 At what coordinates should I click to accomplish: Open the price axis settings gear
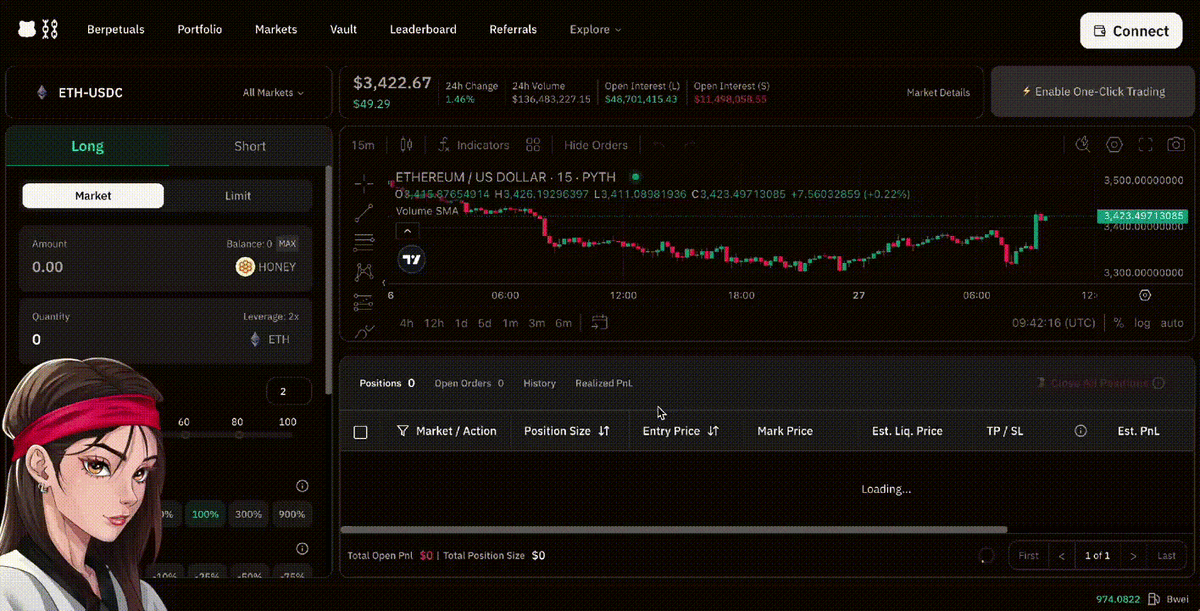[x=1145, y=295]
